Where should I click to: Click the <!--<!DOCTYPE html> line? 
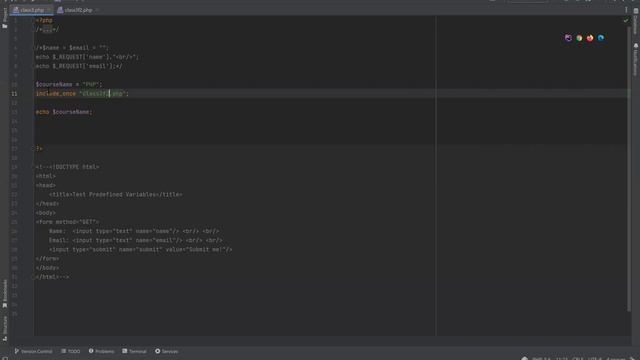tap(67, 167)
